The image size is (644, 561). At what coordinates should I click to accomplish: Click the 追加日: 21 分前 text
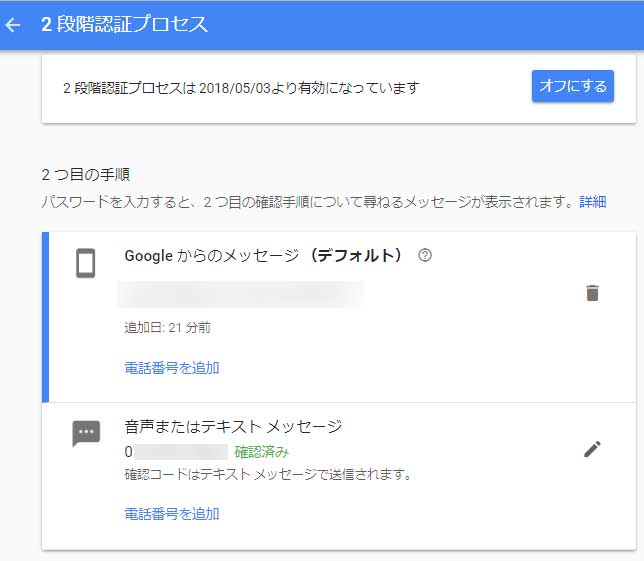pos(167,327)
